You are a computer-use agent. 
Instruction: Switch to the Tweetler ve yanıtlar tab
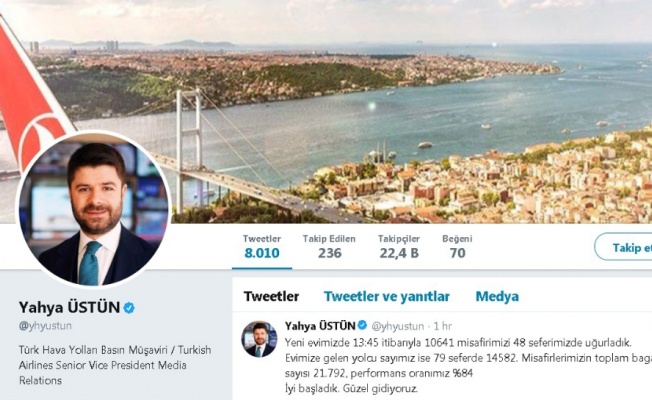(x=386, y=296)
